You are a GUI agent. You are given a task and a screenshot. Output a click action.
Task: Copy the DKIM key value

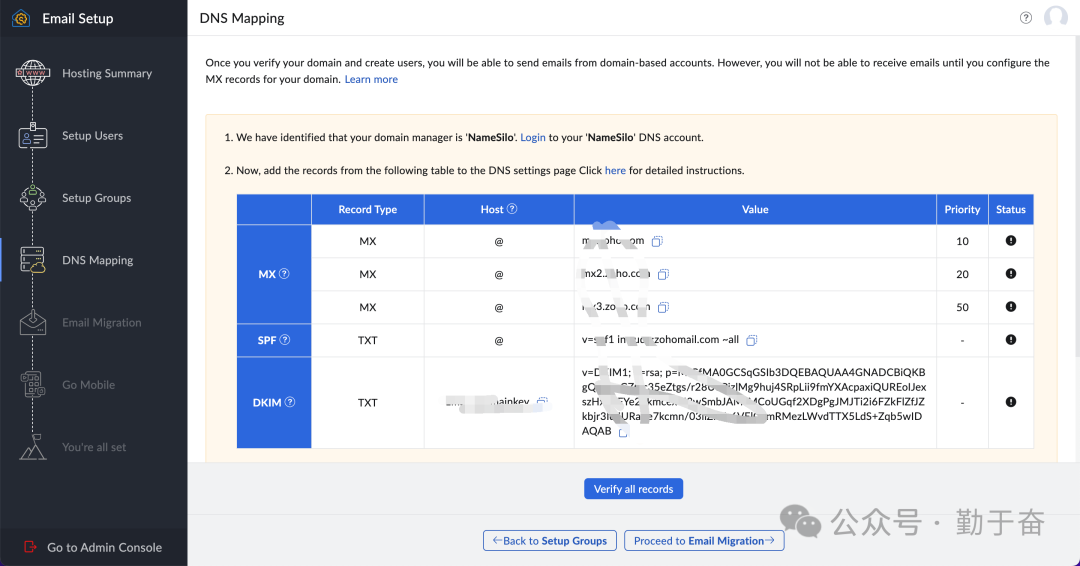[x=623, y=432]
